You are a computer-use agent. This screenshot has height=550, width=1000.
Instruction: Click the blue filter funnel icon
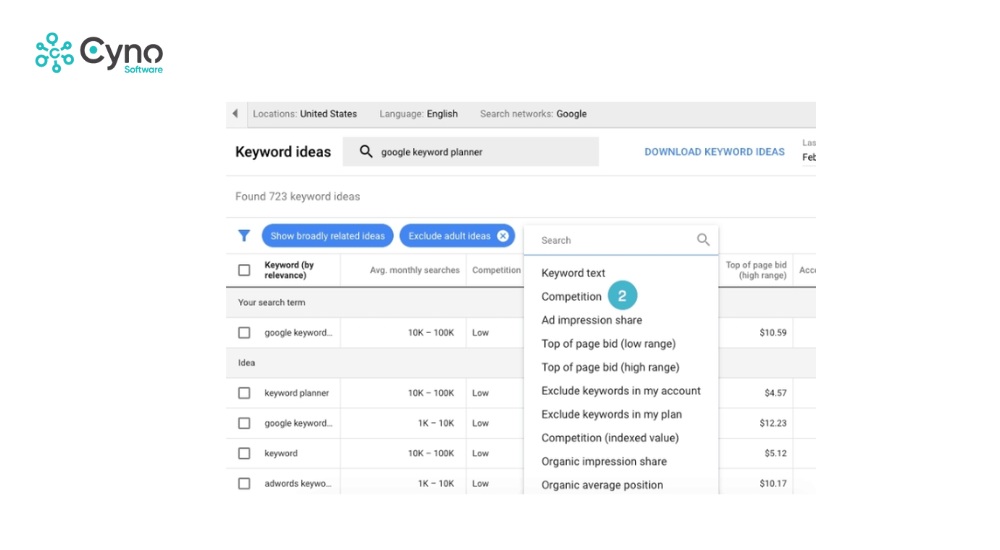(x=244, y=236)
